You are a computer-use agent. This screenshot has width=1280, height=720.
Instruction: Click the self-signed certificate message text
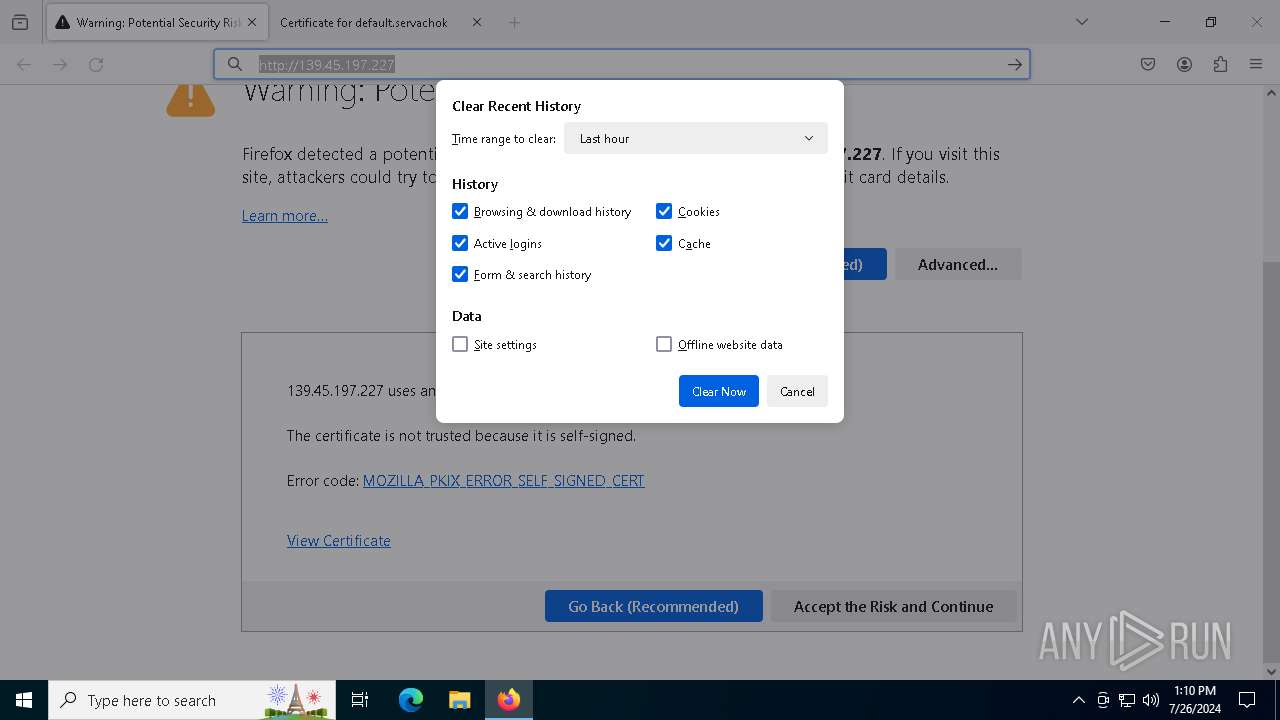tap(461, 436)
